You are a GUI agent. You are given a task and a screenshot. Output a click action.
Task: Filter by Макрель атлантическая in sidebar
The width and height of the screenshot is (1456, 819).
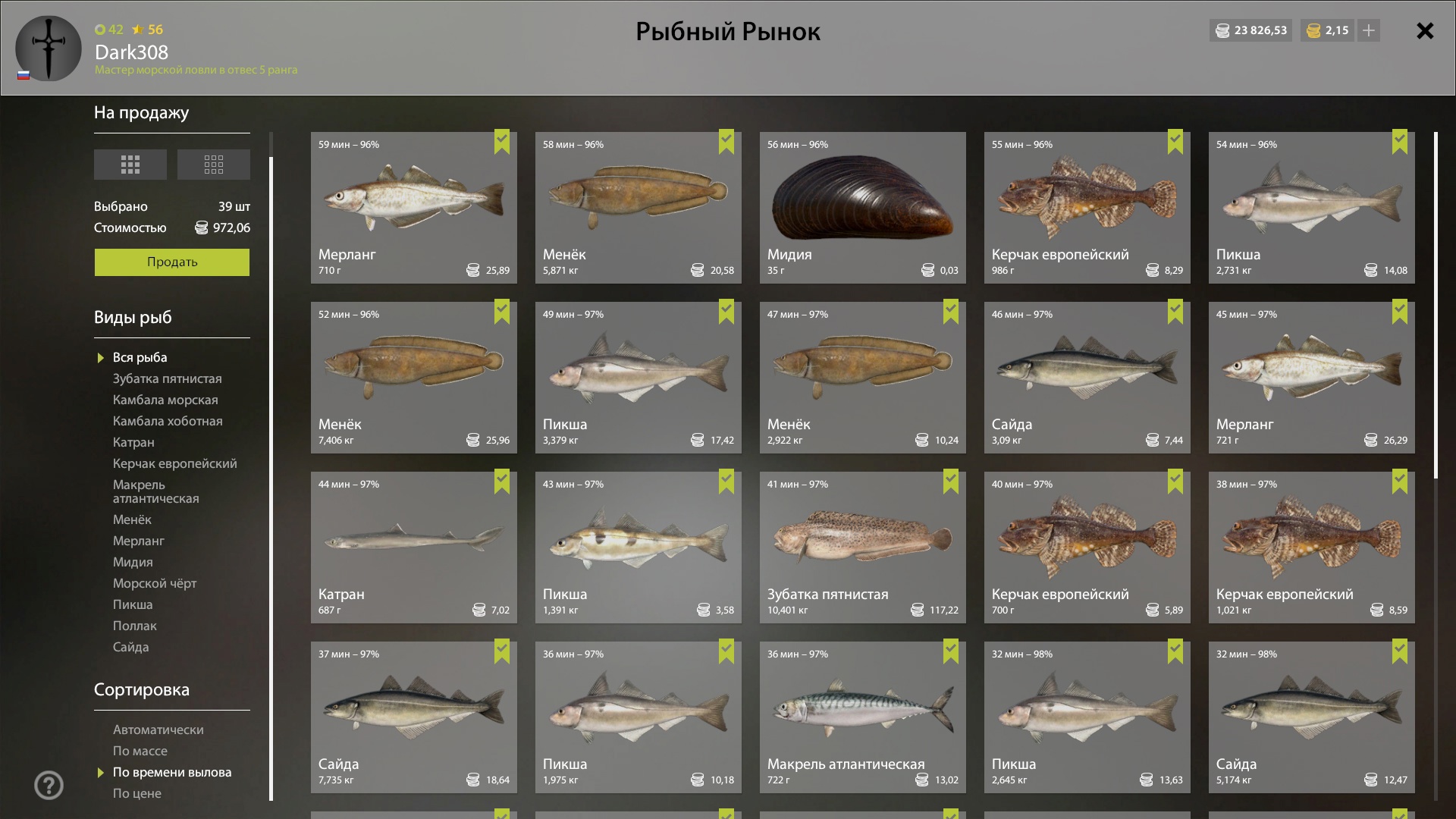coord(156,491)
